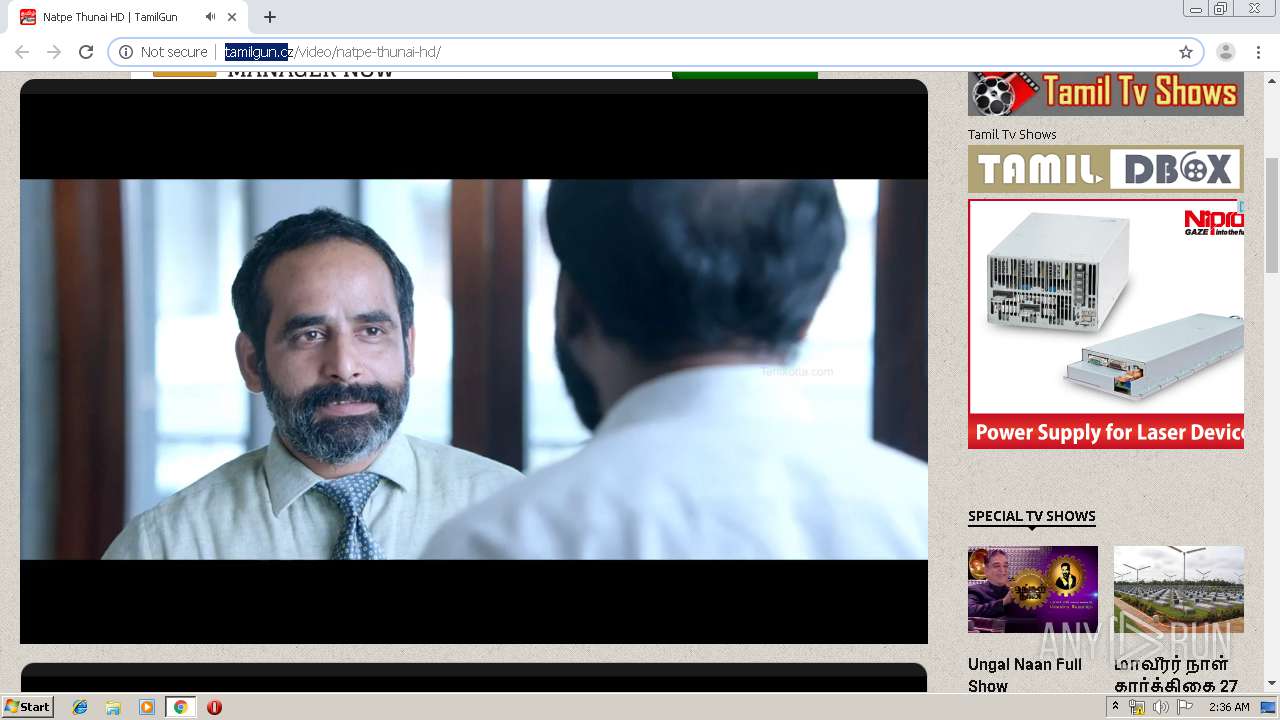Open the Ungal Naan Full Show thumbnail
The height and width of the screenshot is (720, 1280).
click(1033, 589)
